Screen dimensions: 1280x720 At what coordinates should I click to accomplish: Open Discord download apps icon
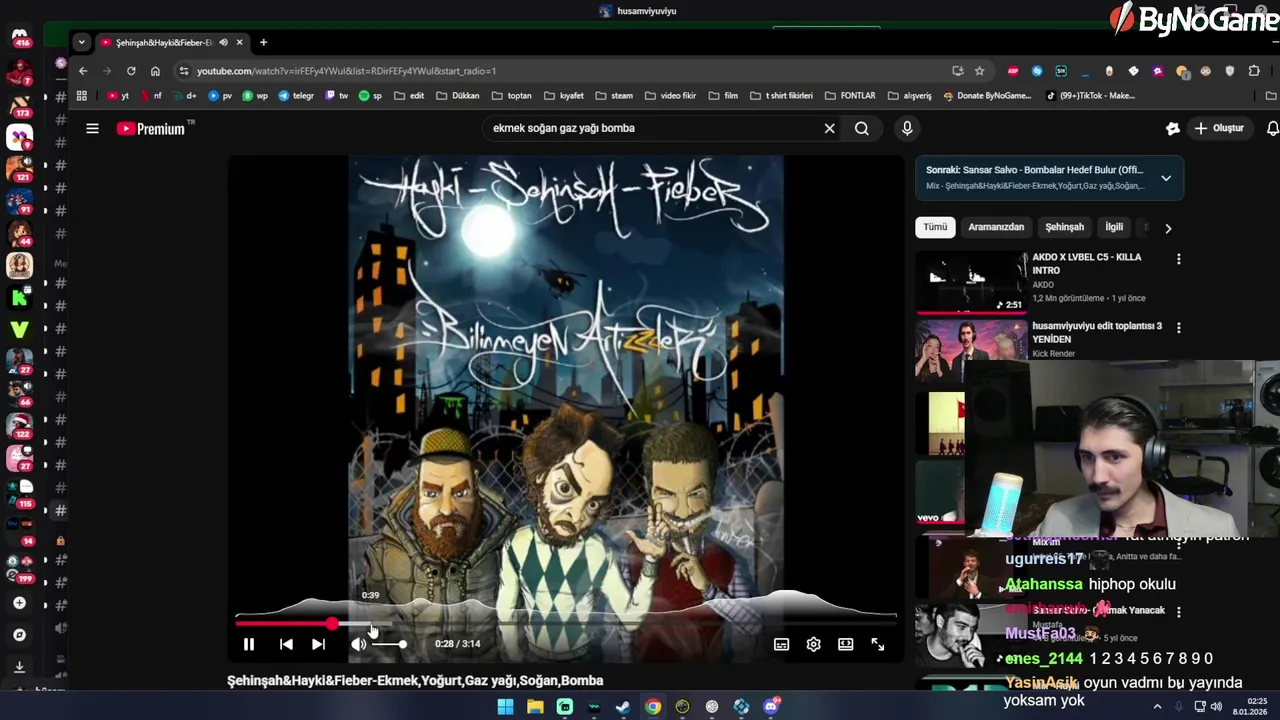[x=19, y=667]
